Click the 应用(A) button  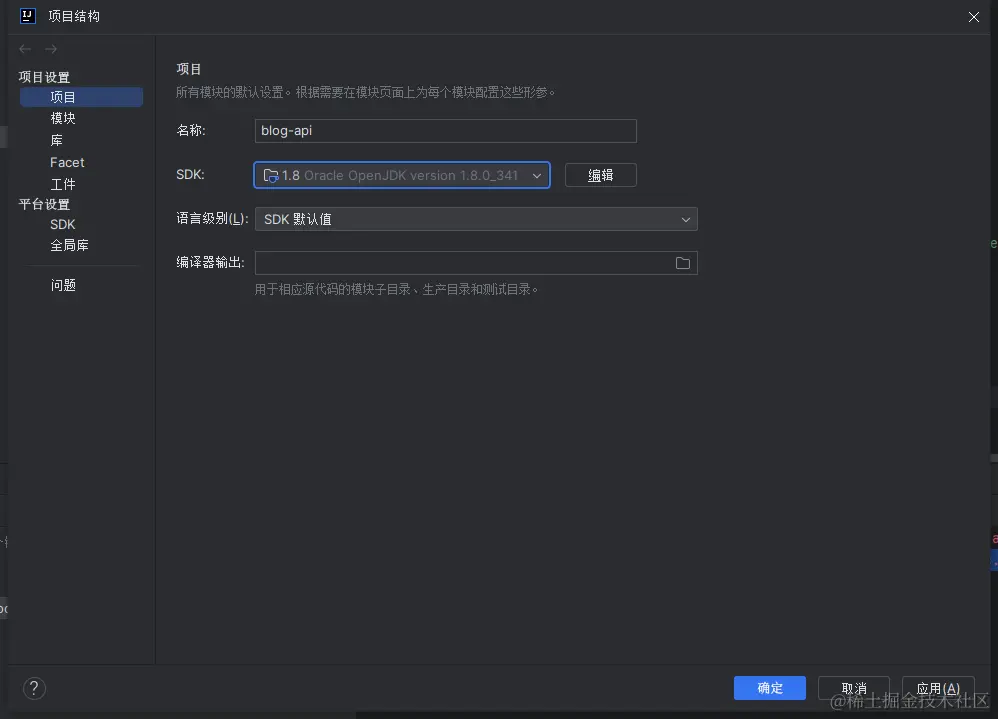[938, 688]
